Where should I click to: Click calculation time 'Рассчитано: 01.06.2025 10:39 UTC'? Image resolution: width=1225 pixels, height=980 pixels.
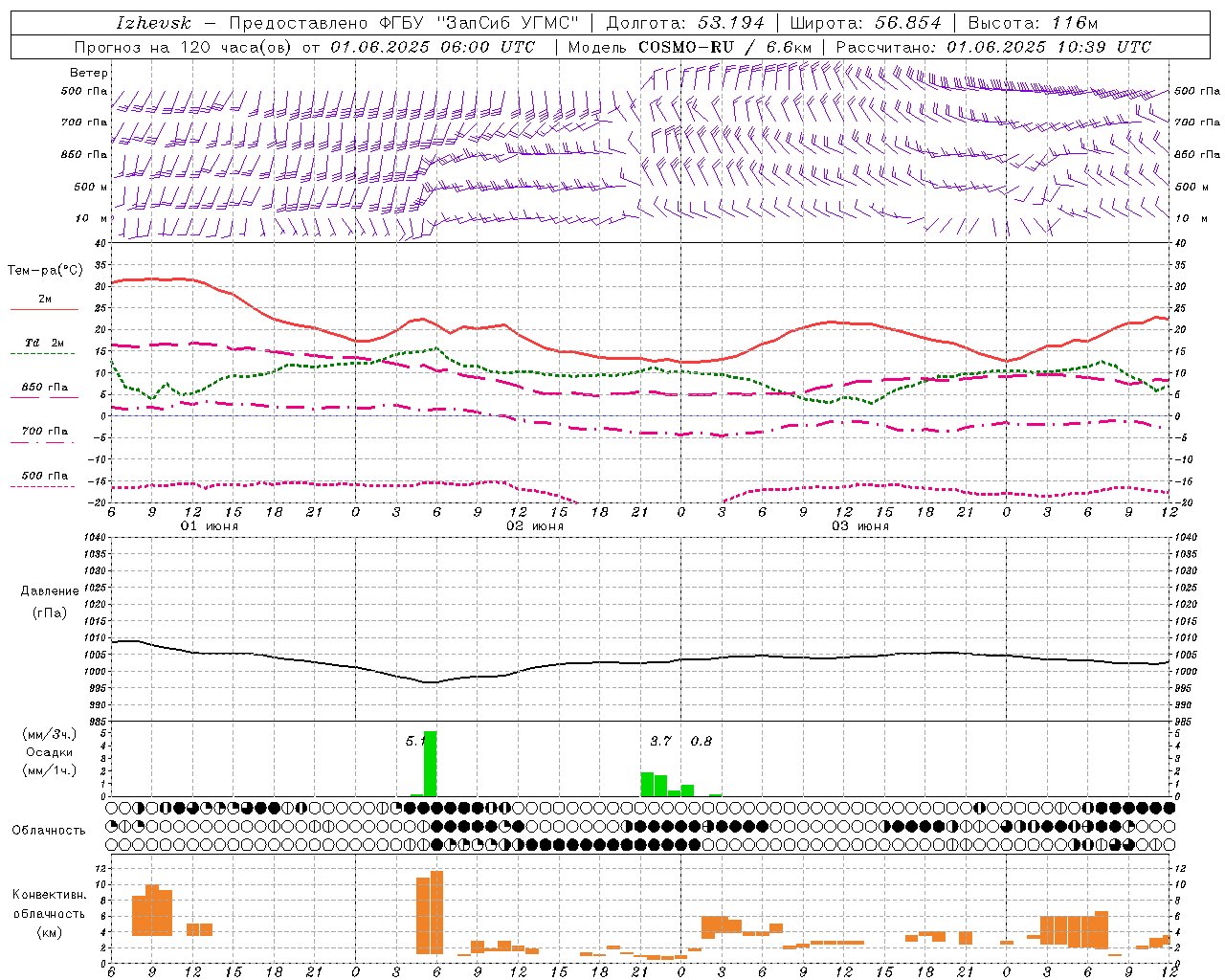pos(993,47)
